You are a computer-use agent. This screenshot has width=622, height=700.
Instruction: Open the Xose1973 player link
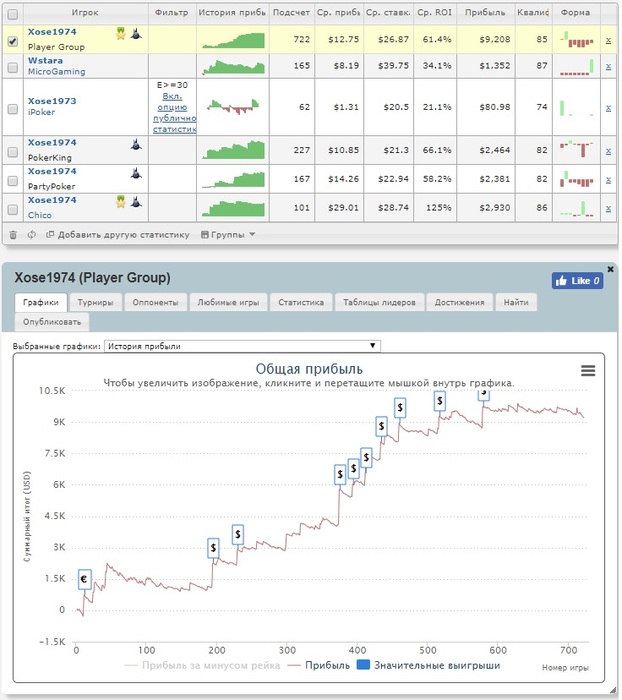click(52, 101)
